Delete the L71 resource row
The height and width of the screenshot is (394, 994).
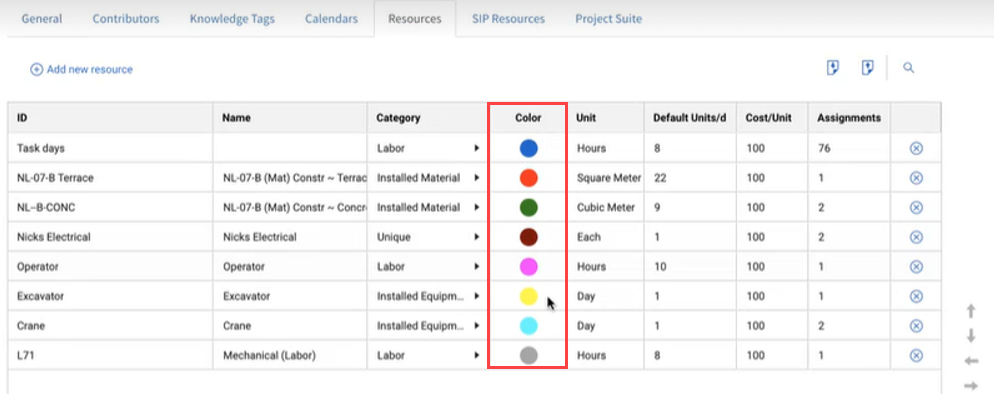click(916, 355)
